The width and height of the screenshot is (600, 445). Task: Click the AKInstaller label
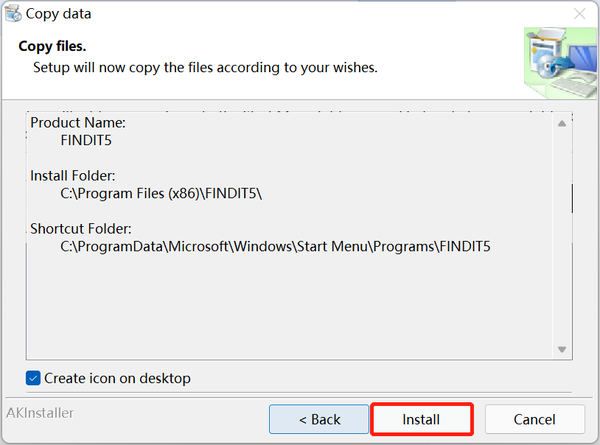40,412
